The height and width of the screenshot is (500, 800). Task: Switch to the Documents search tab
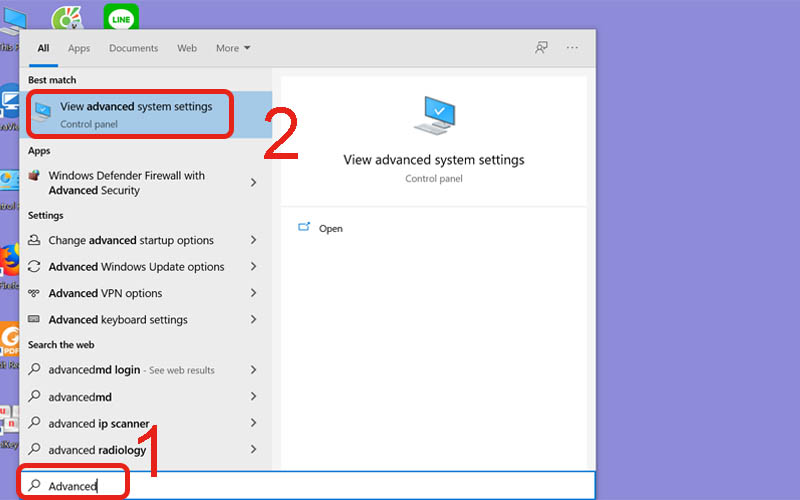133,48
